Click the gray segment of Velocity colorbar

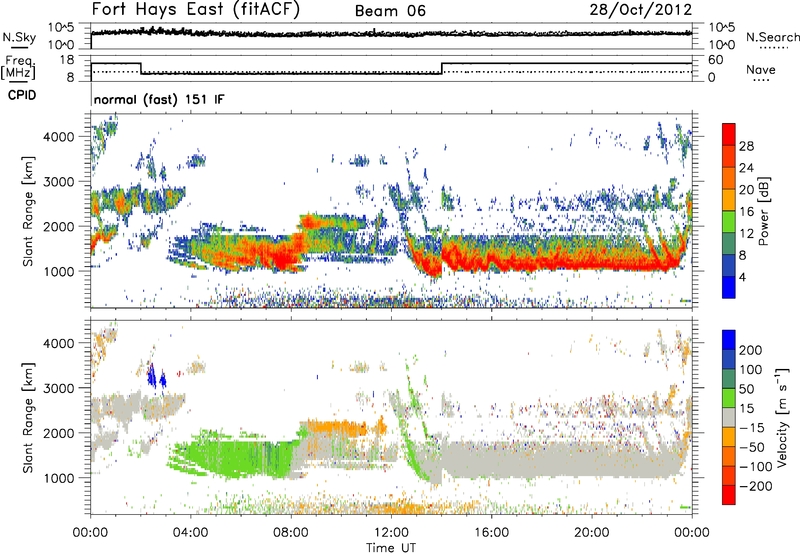[729, 417]
